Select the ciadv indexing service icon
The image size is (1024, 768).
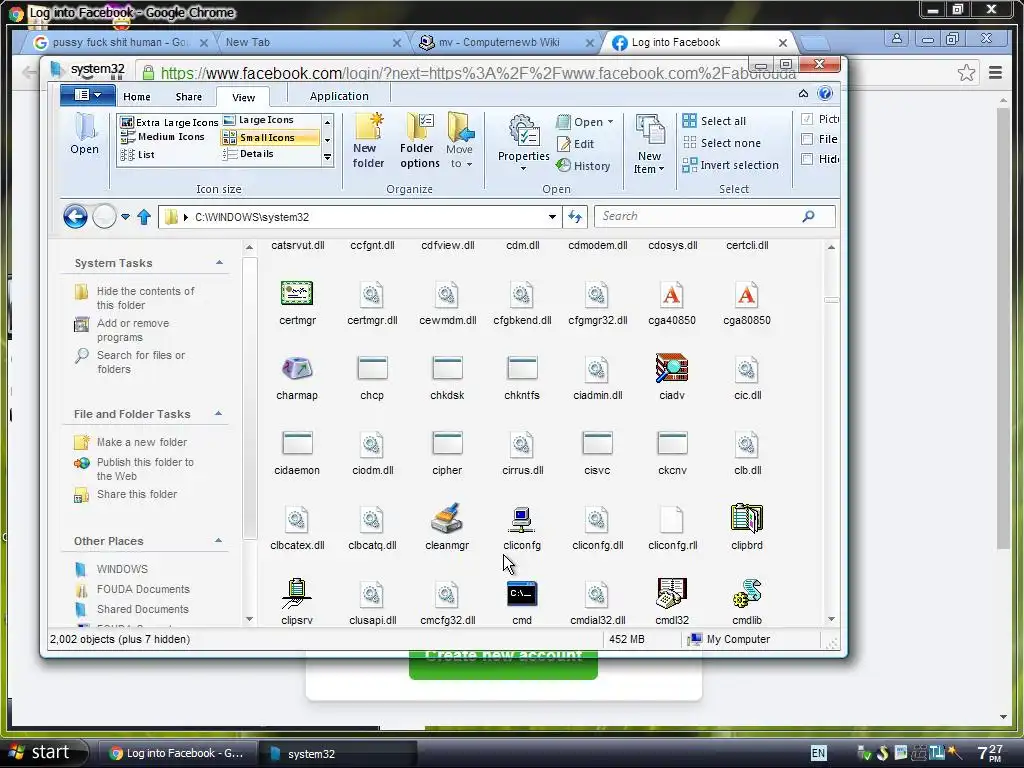click(672, 368)
